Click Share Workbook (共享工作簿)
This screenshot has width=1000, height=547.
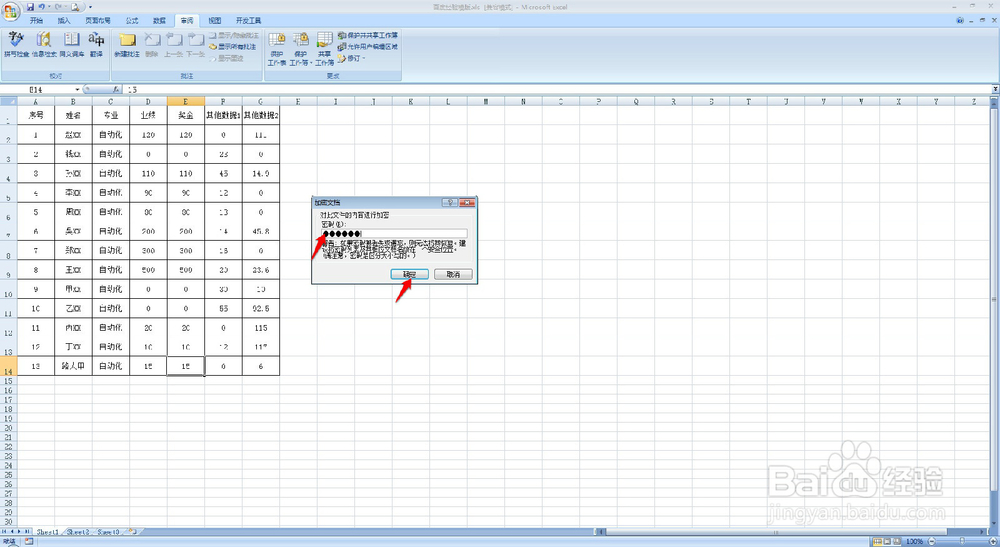click(x=325, y=49)
